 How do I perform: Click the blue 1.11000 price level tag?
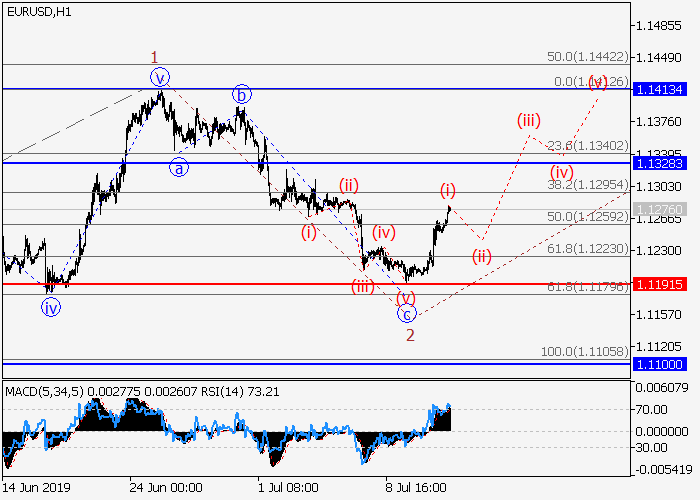click(660, 365)
